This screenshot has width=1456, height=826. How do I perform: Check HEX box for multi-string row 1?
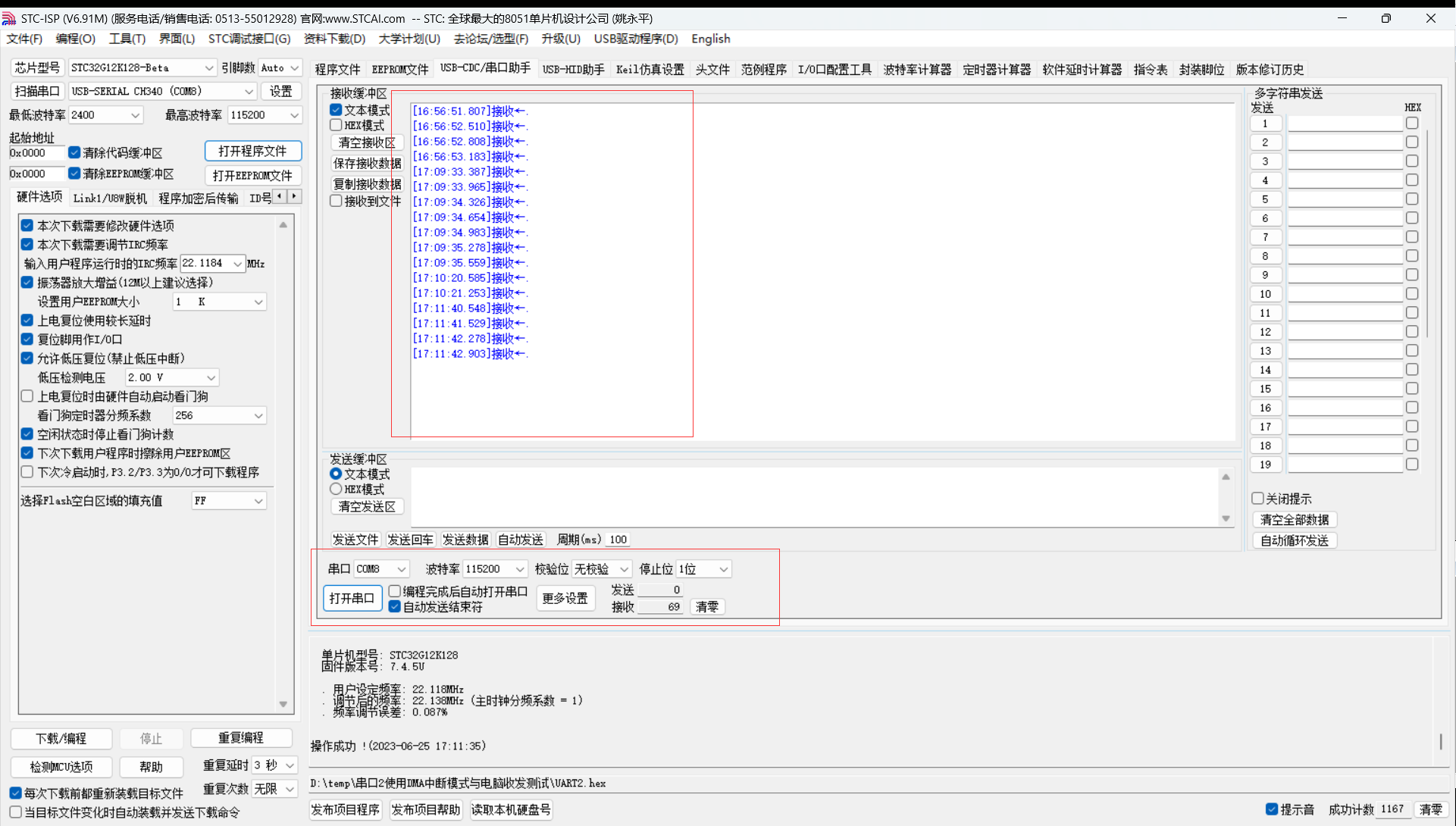[1411, 123]
